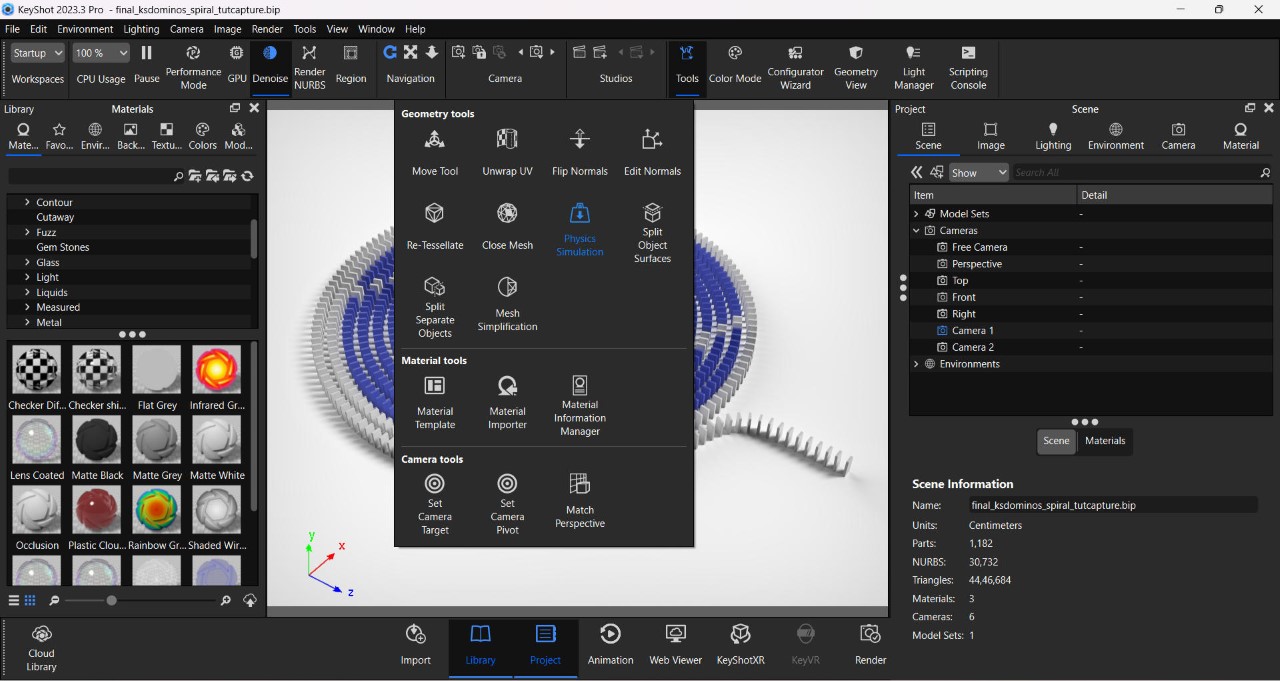Open the Re-Tessellate geometry tool
This screenshot has height=681, width=1280.
click(434, 226)
